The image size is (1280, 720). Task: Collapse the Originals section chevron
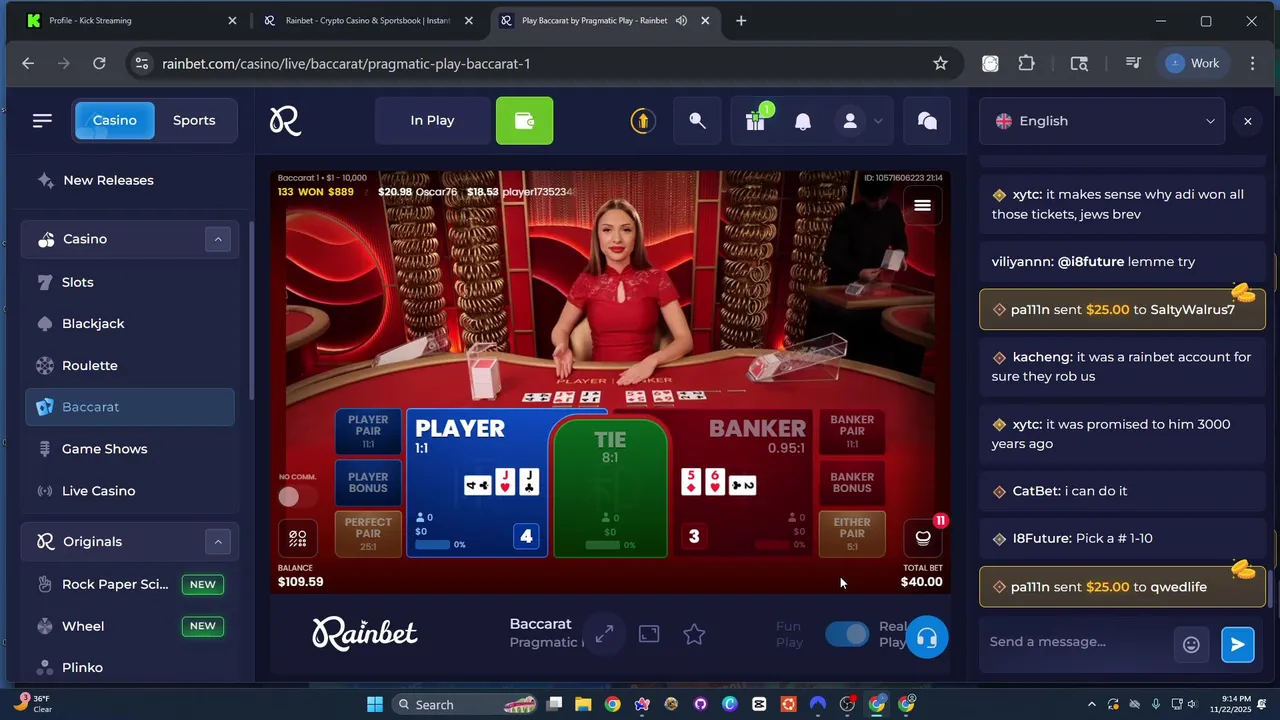coord(218,542)
